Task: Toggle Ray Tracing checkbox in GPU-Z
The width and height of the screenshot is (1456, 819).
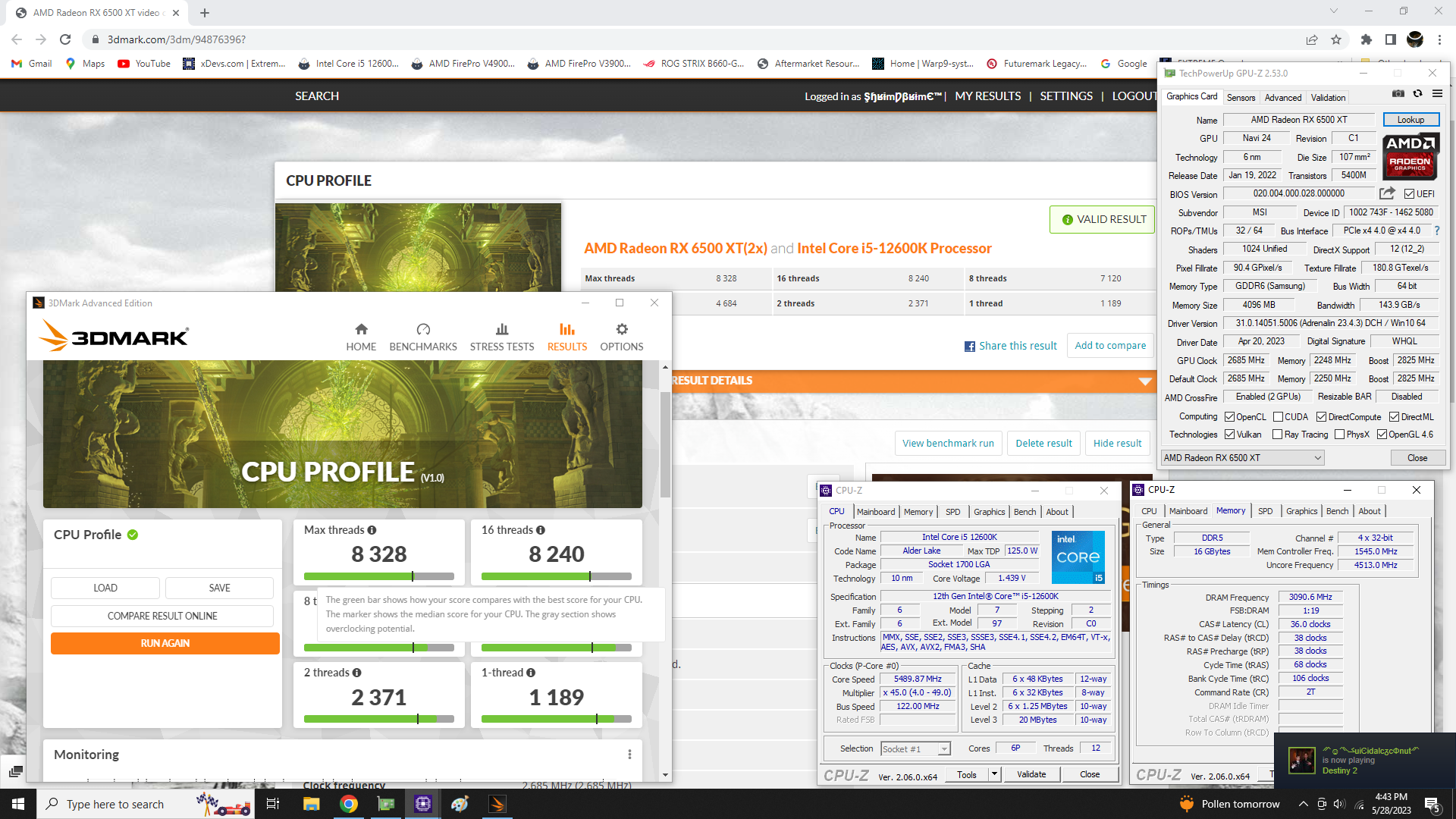Action: (1278, 435)
